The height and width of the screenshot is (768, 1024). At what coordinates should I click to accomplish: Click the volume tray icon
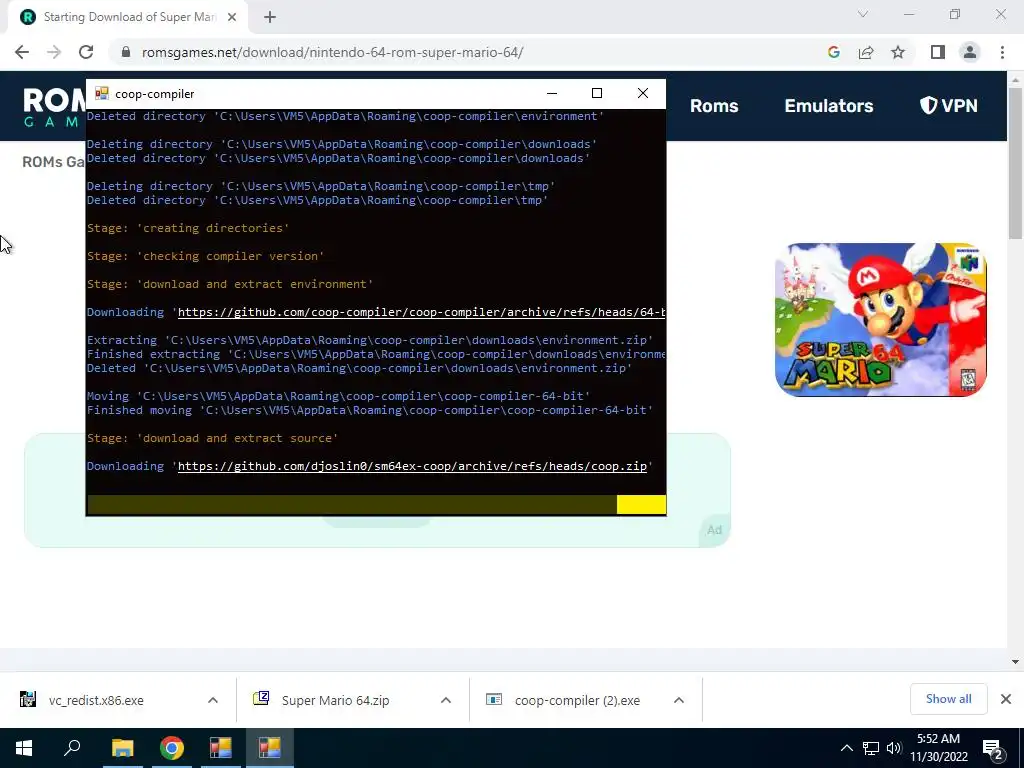tap(894, 748)
